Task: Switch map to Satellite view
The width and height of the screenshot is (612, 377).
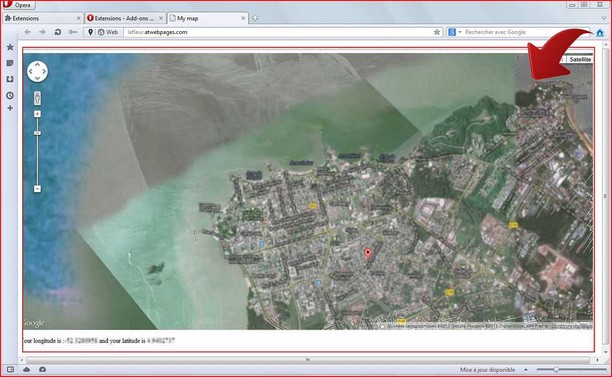Action: [580, 59]
